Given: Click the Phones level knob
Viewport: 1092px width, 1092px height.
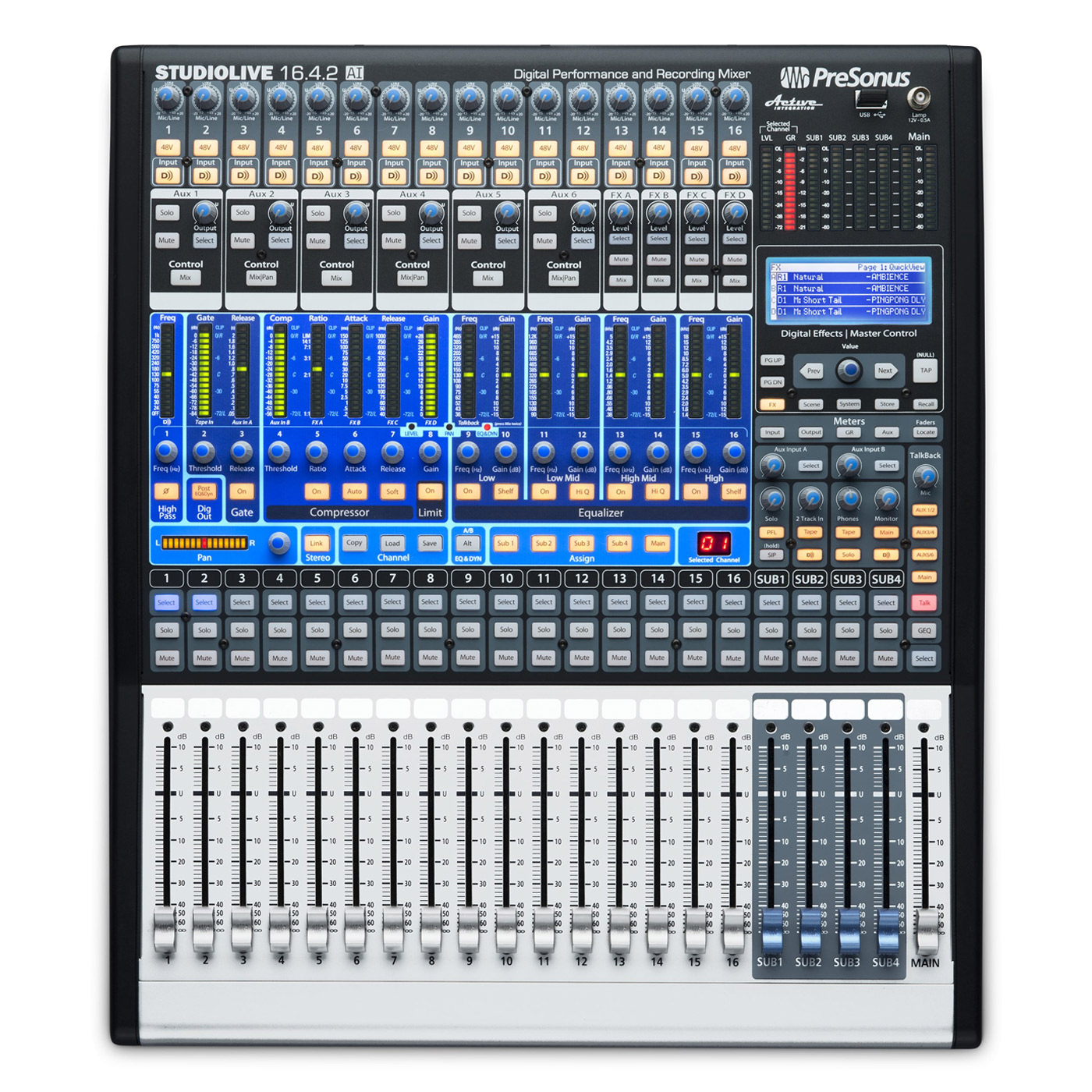Looking at the screenshot, I should (848, 499).
